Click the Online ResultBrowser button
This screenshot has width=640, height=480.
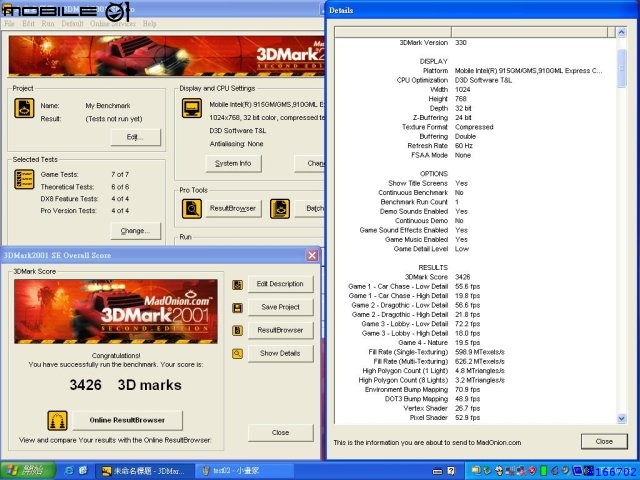pos(127,420)
